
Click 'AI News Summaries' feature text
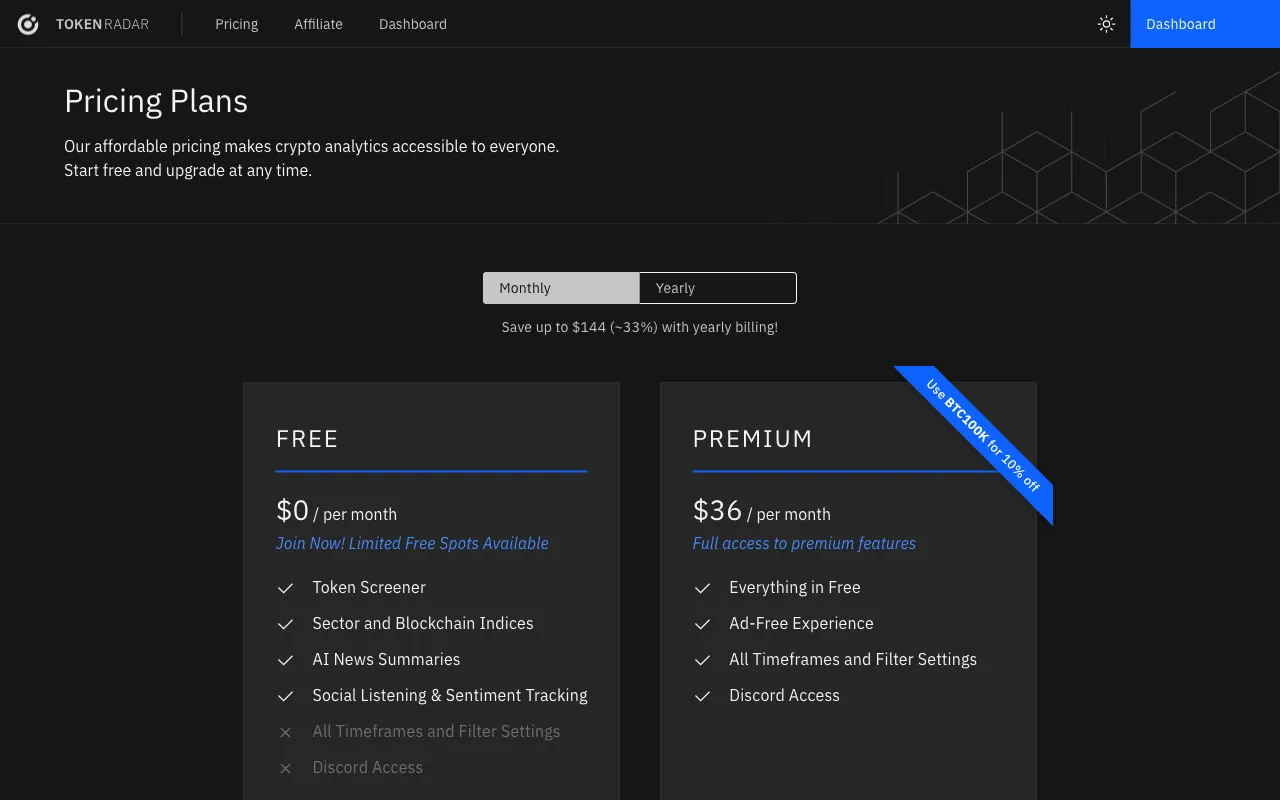(386, 659)
